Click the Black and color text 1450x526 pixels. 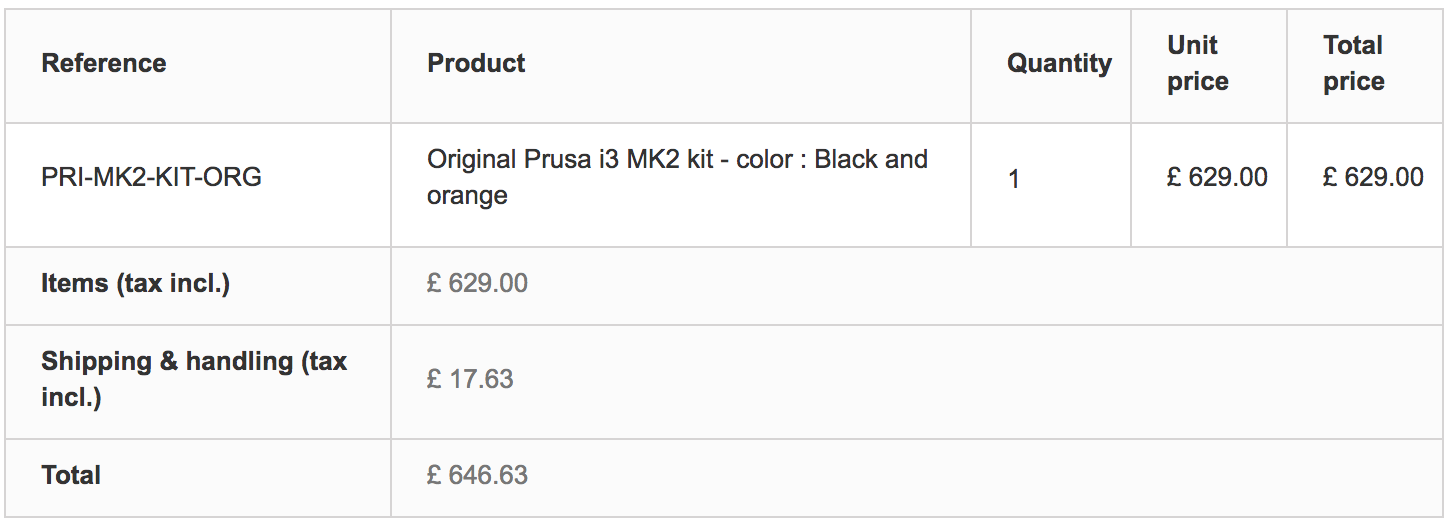(x=871, y=160)
